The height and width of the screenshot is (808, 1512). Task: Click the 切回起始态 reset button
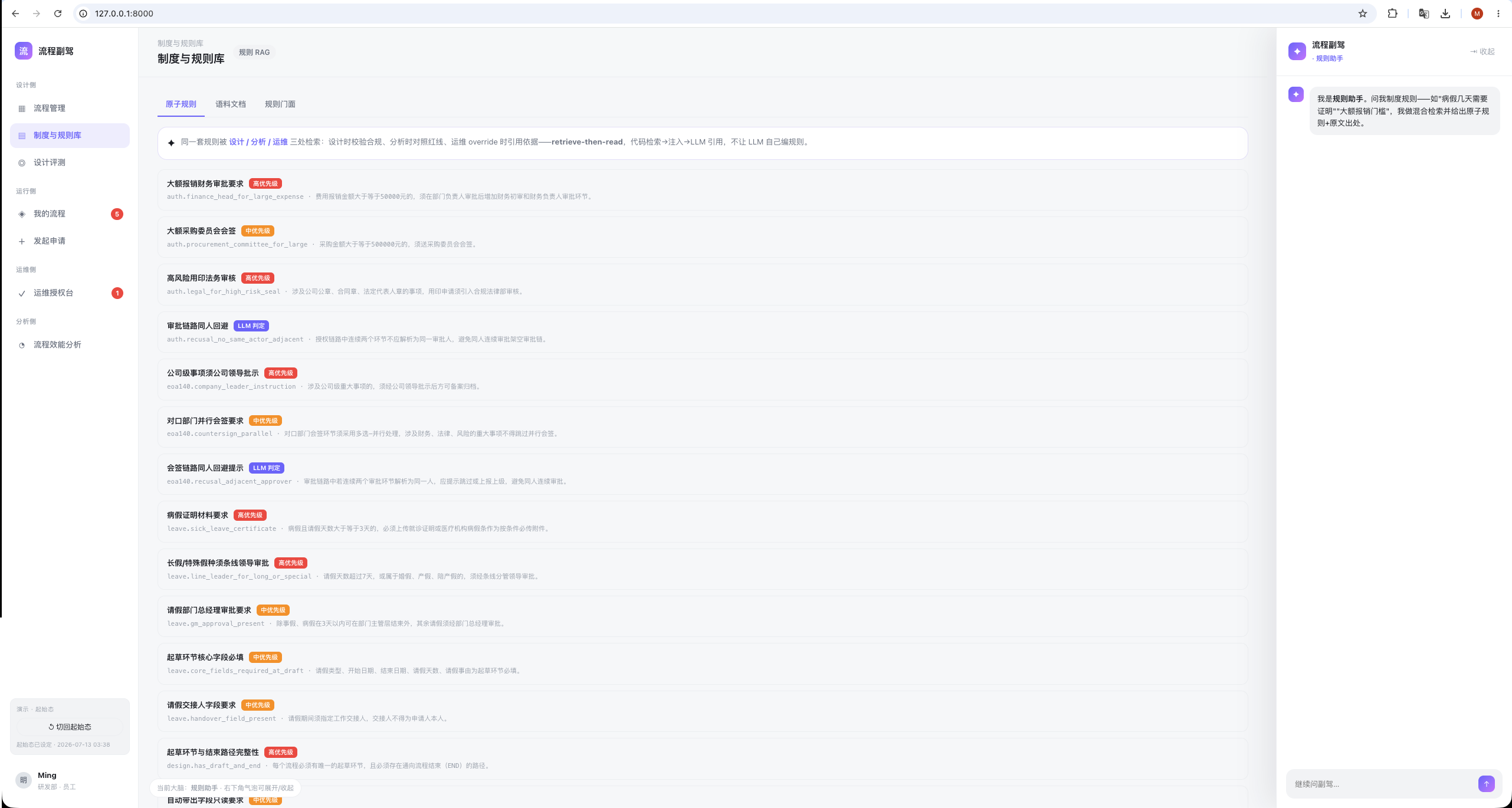click(x=70, y=727)
